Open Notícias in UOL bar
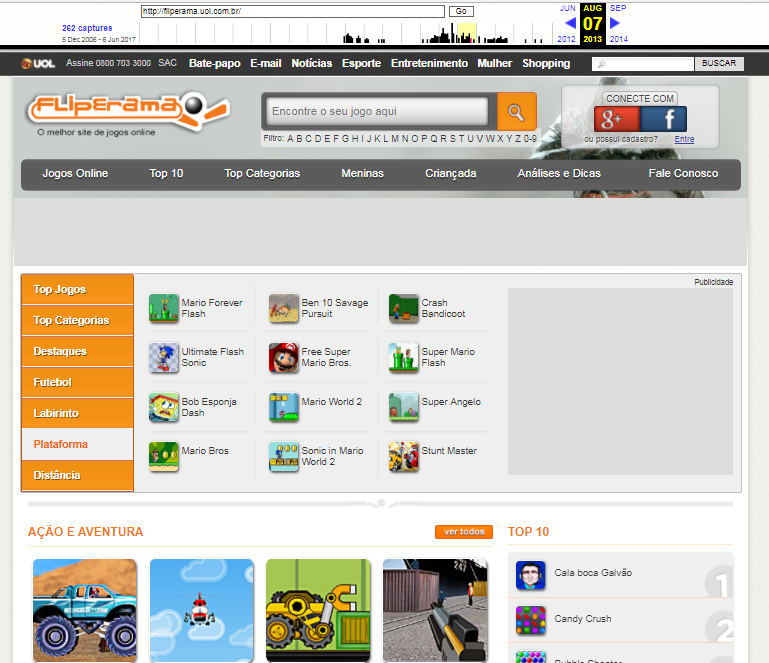 point(312,63)
